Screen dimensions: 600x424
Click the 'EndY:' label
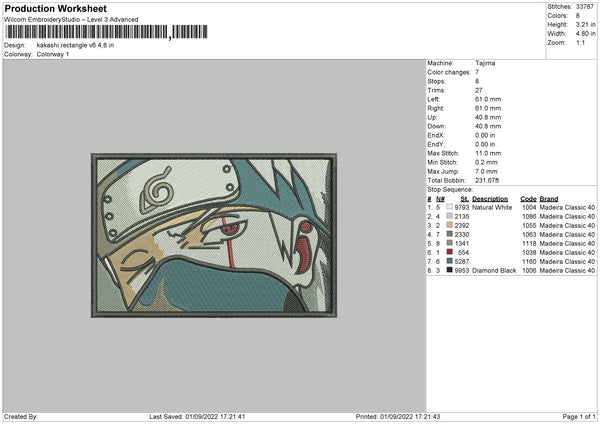(436, 144)
